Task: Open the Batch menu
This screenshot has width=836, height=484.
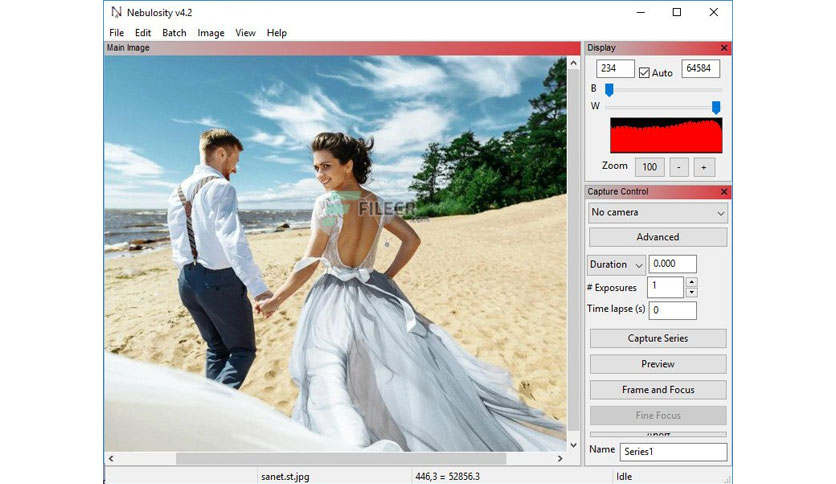Action: pos(174,33)
